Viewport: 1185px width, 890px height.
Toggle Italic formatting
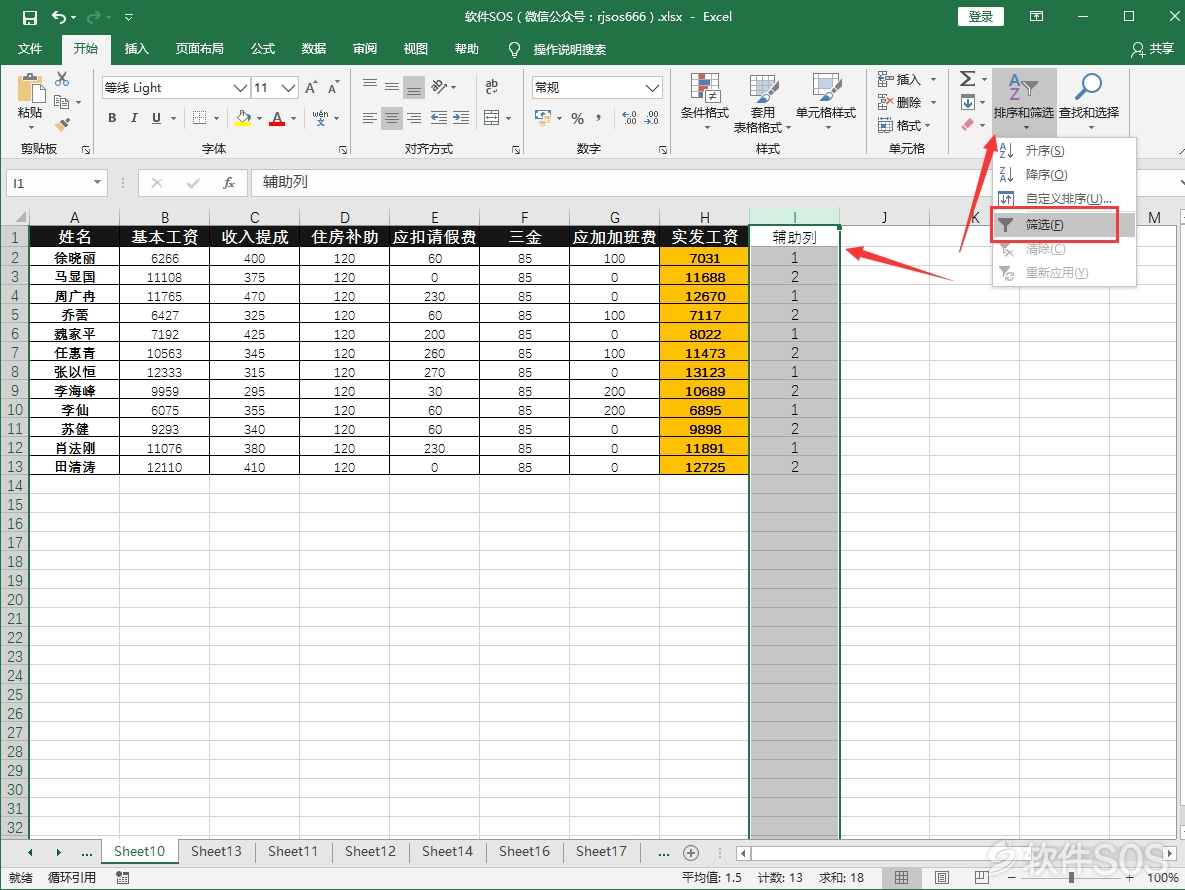point(134,118)
